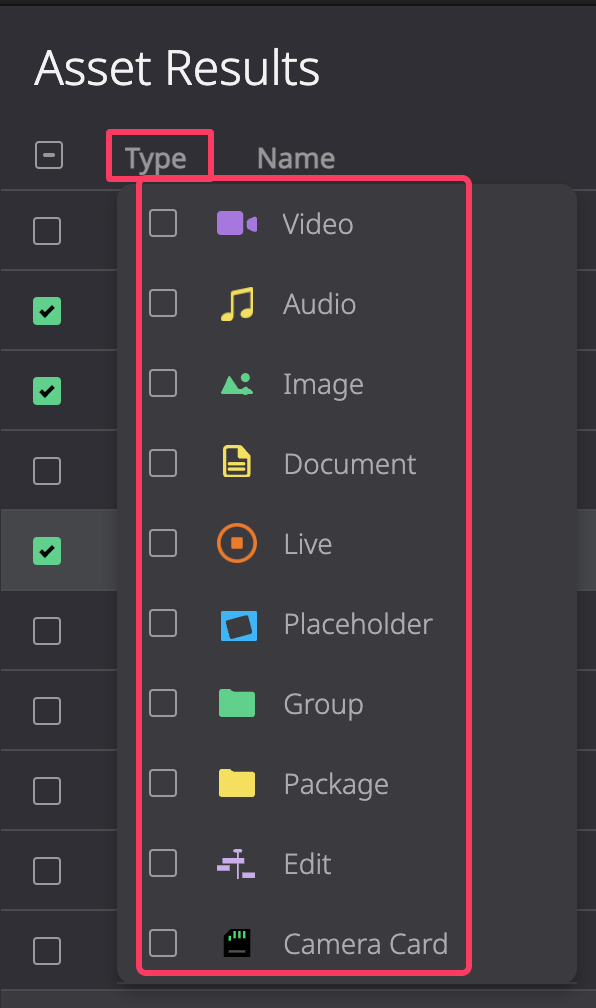The height and width of the screenshot is (1008, 596).
Task: Open the Type column filter dropdown
Action: (156, 158)
